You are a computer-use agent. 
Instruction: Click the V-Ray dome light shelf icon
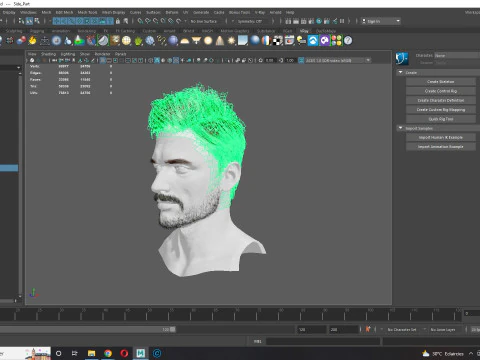[185, 41]
